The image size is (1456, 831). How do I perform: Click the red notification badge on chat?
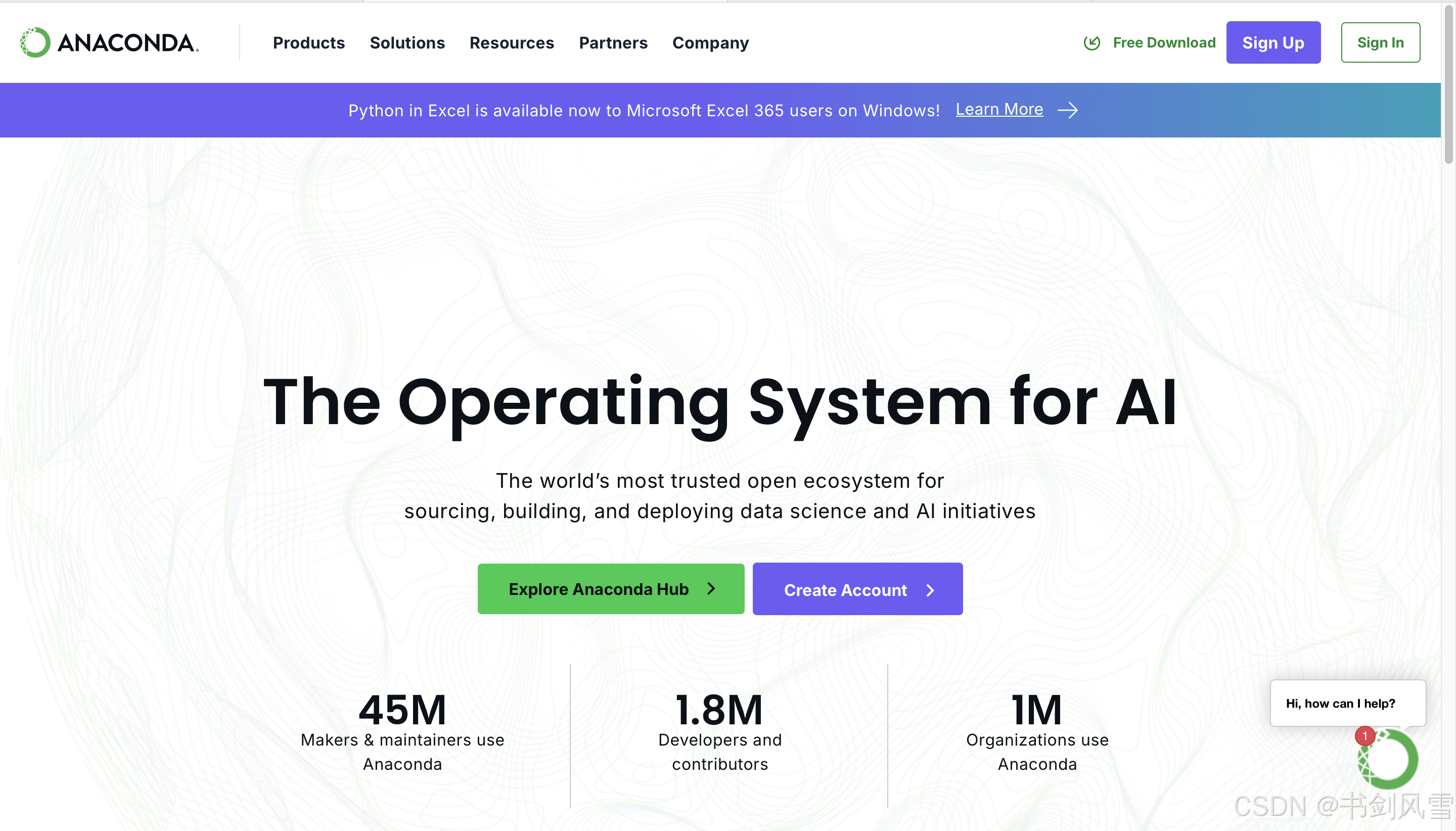pos(1364,735)
